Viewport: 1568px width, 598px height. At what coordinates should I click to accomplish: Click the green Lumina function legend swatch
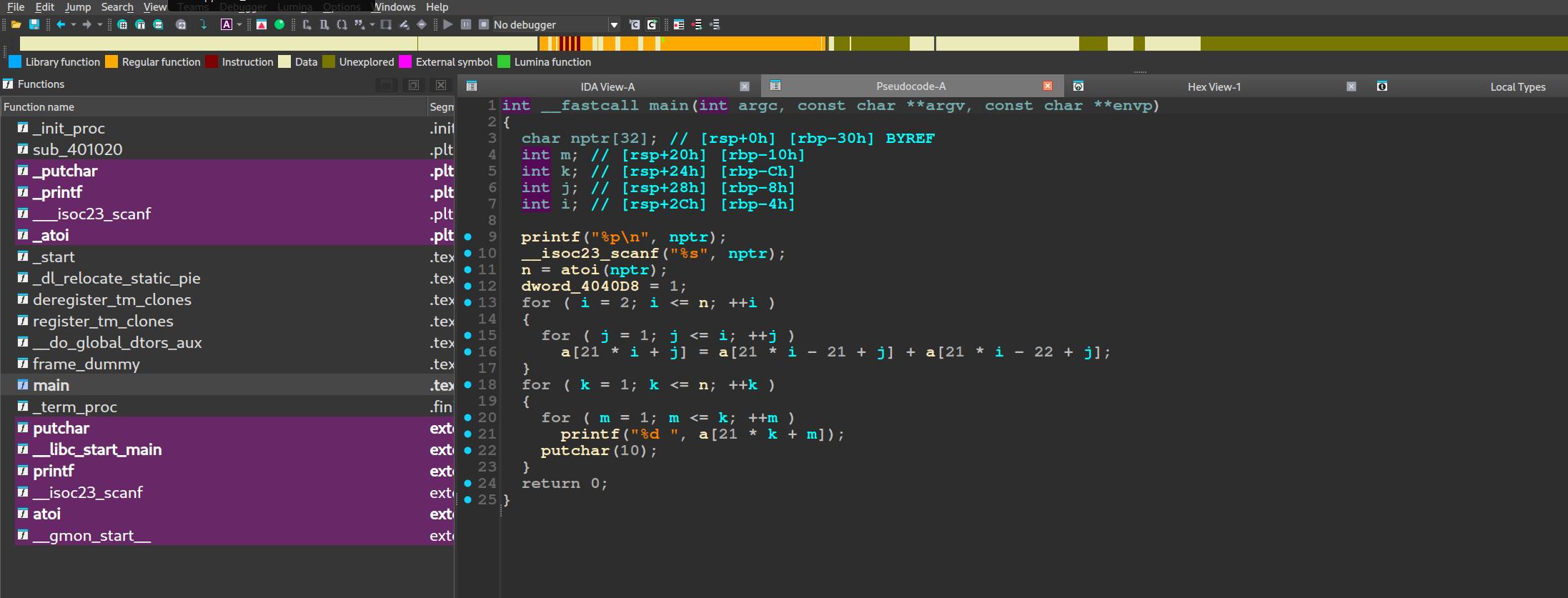(x=503, y=61)
